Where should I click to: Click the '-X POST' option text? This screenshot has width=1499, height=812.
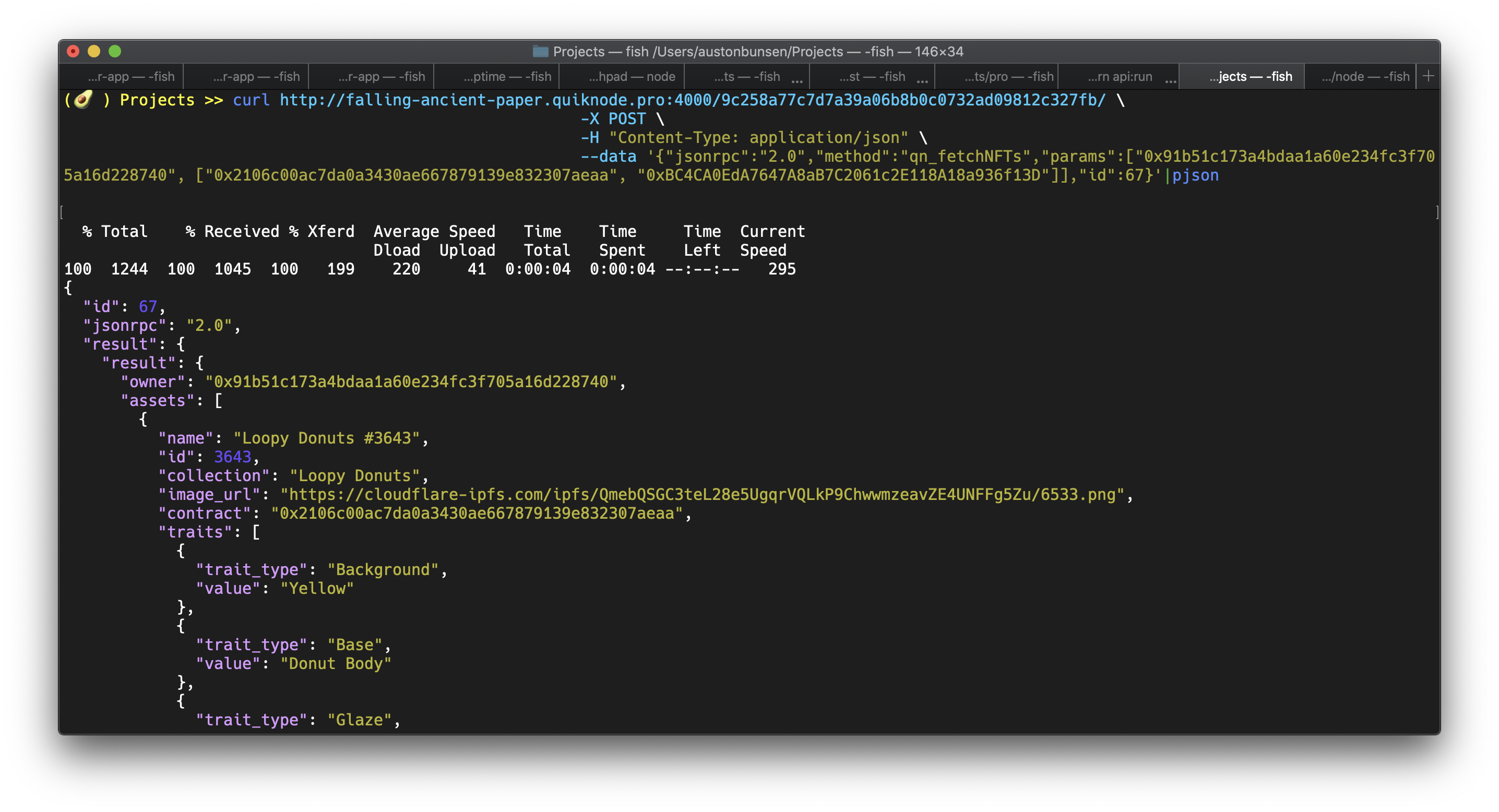click(613, 118)
